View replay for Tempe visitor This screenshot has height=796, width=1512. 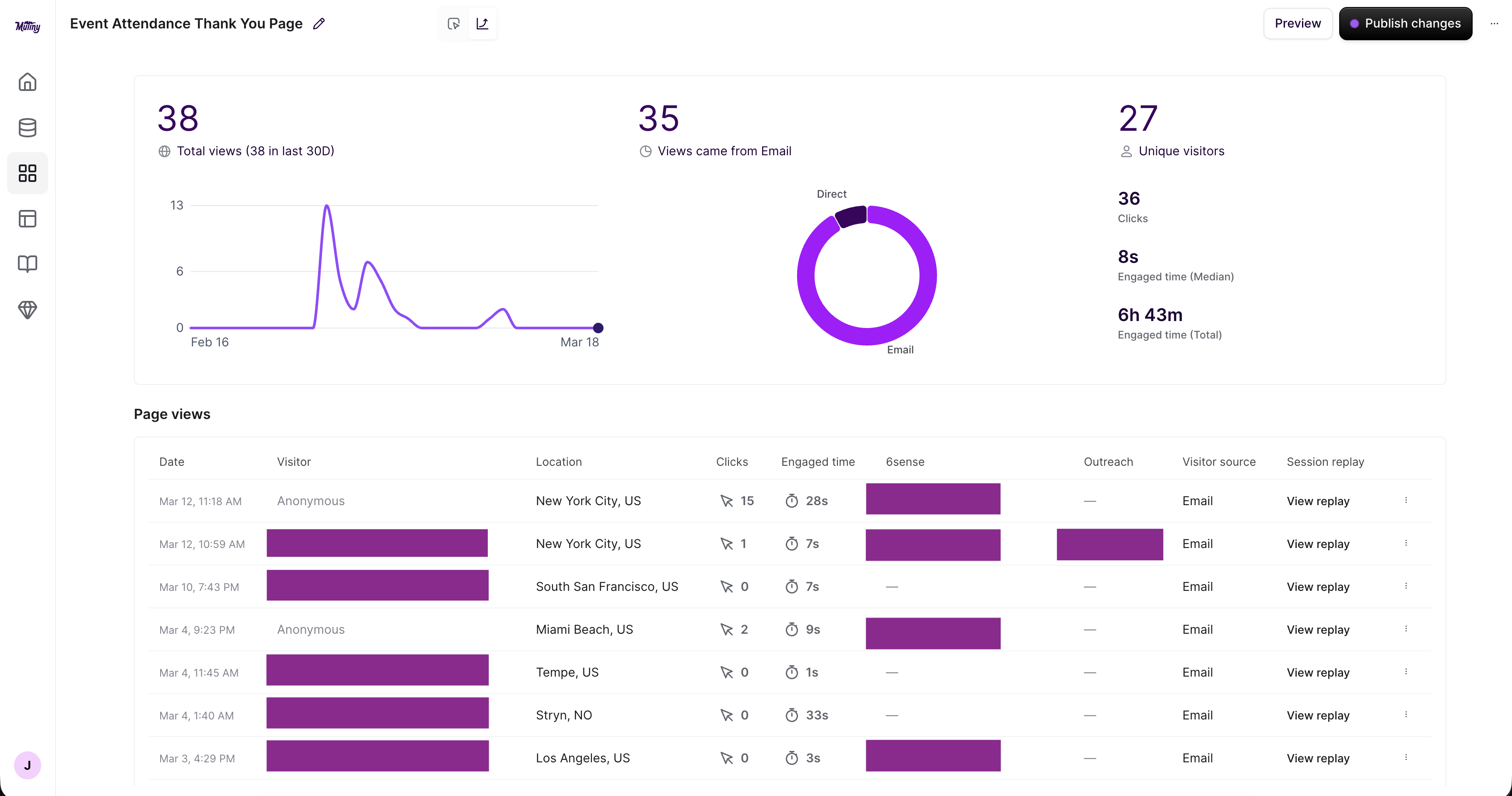[x=1318, y=672]
